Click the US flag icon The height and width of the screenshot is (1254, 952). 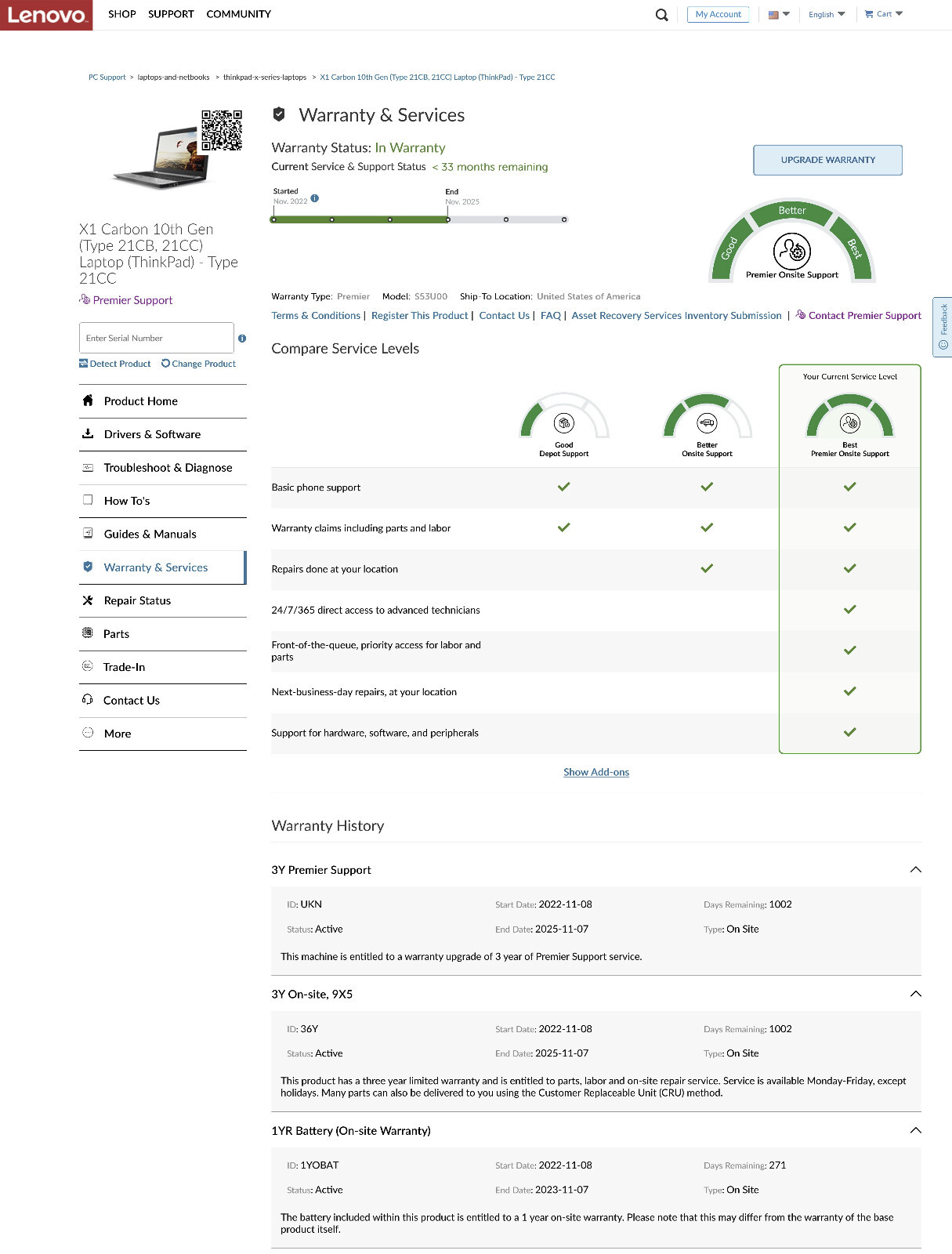(773, 15)
